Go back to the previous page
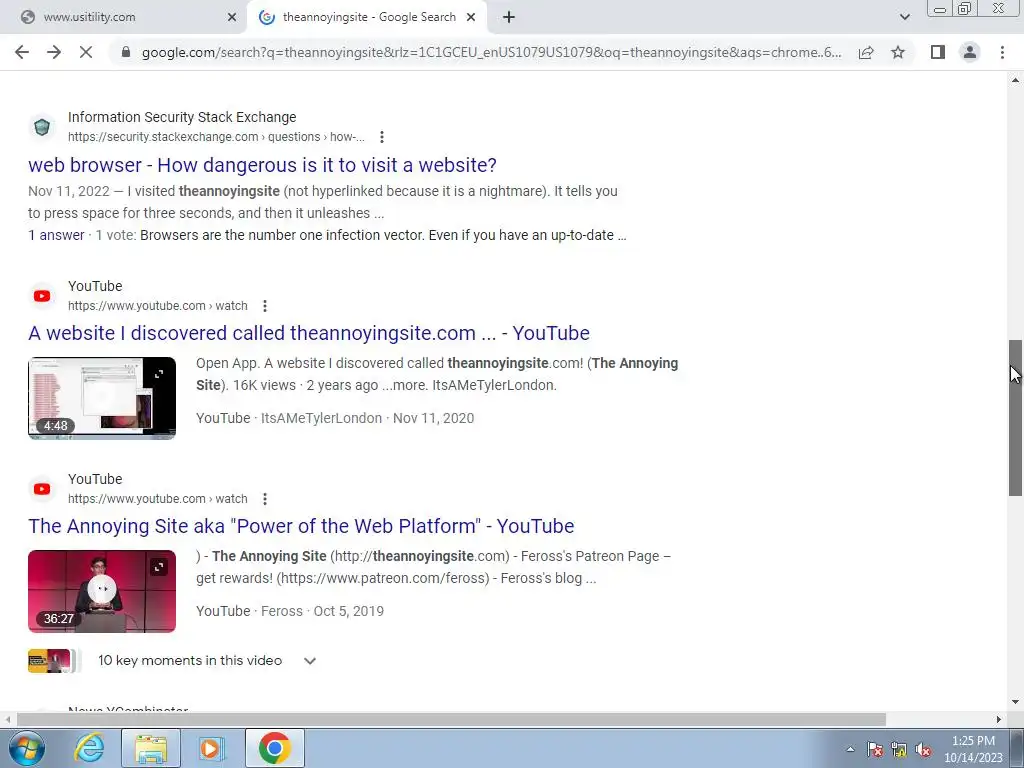 coord(22,52)
